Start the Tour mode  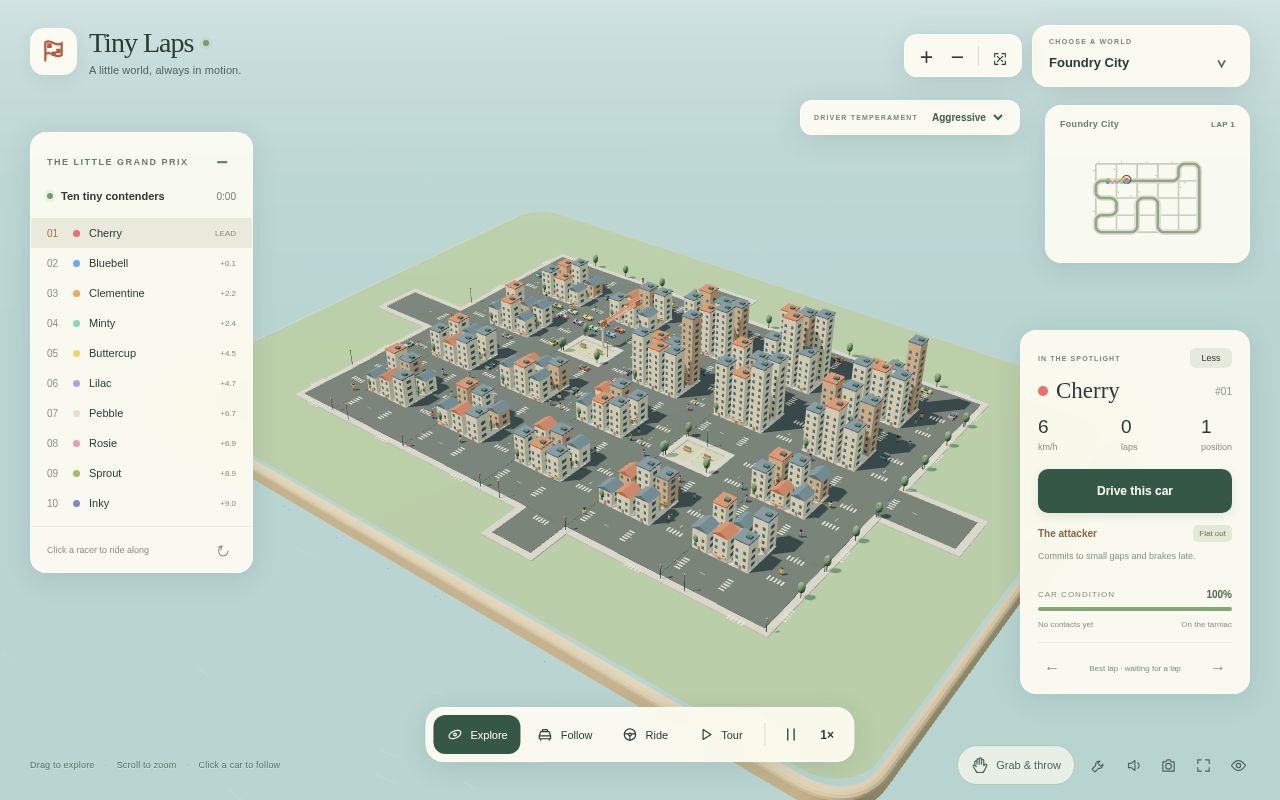721,735
